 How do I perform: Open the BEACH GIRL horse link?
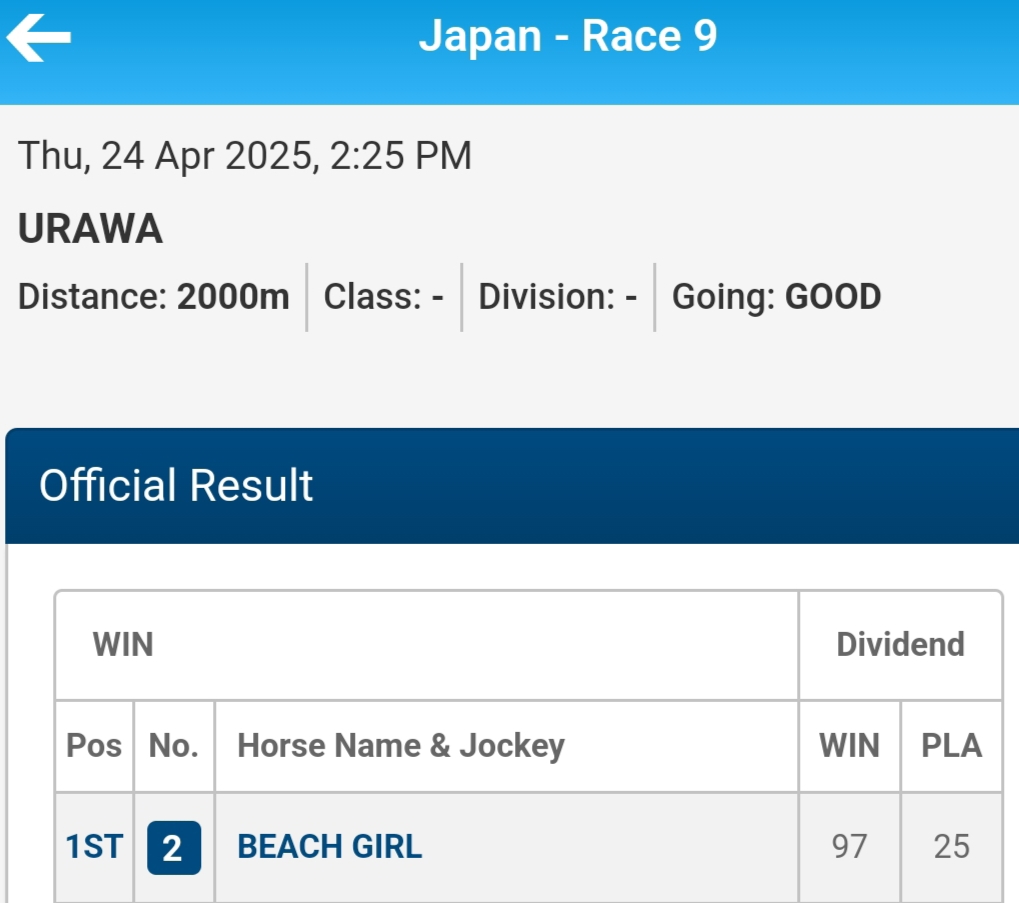point(329,847)
